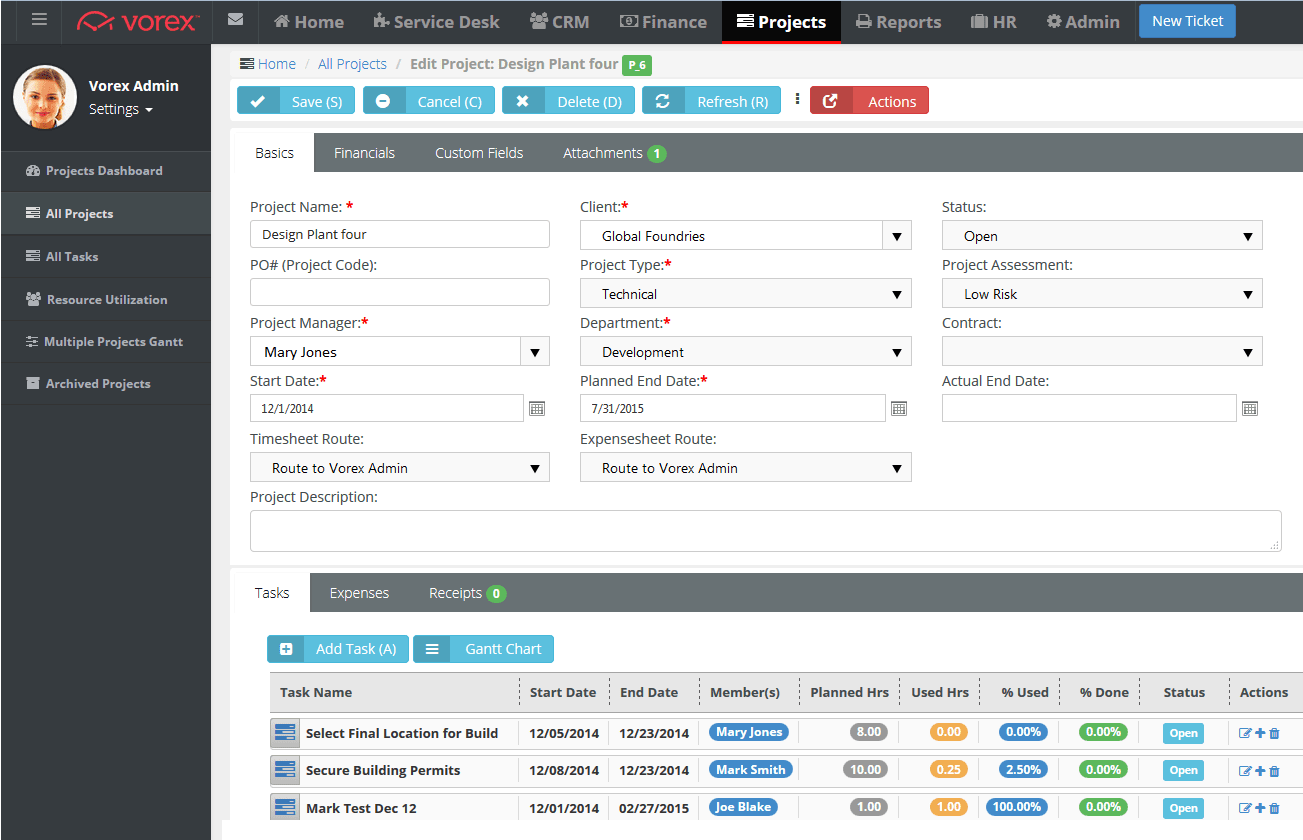Click edit icon for Select Final Location task

coord(1245,733)
